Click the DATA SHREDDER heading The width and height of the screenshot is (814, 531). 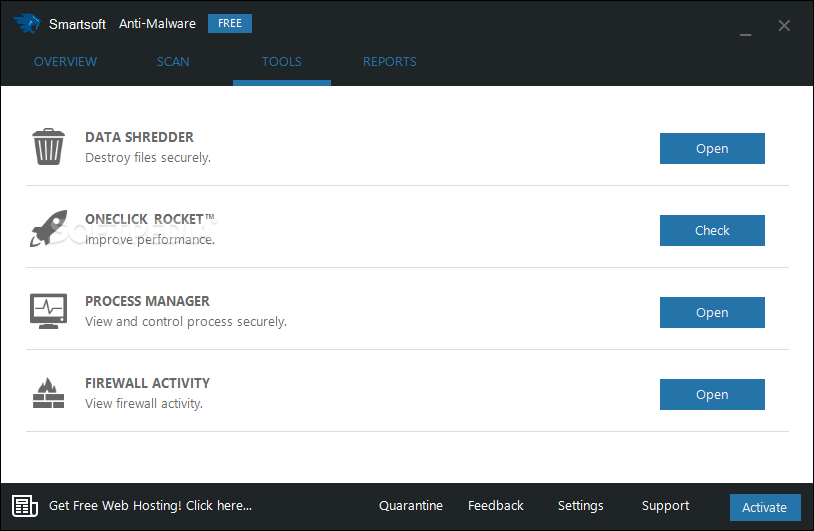(x=139, y=137)
